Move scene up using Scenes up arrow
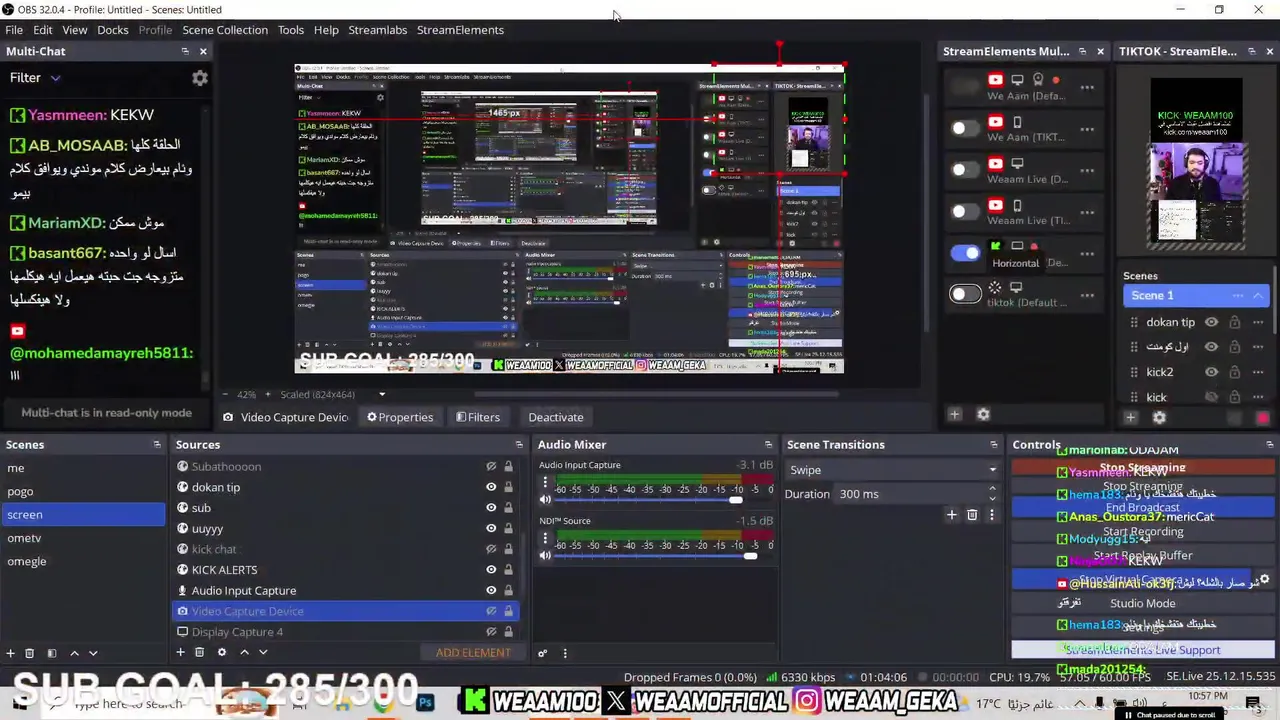The image size is (1280, 720). coord(74,653)
